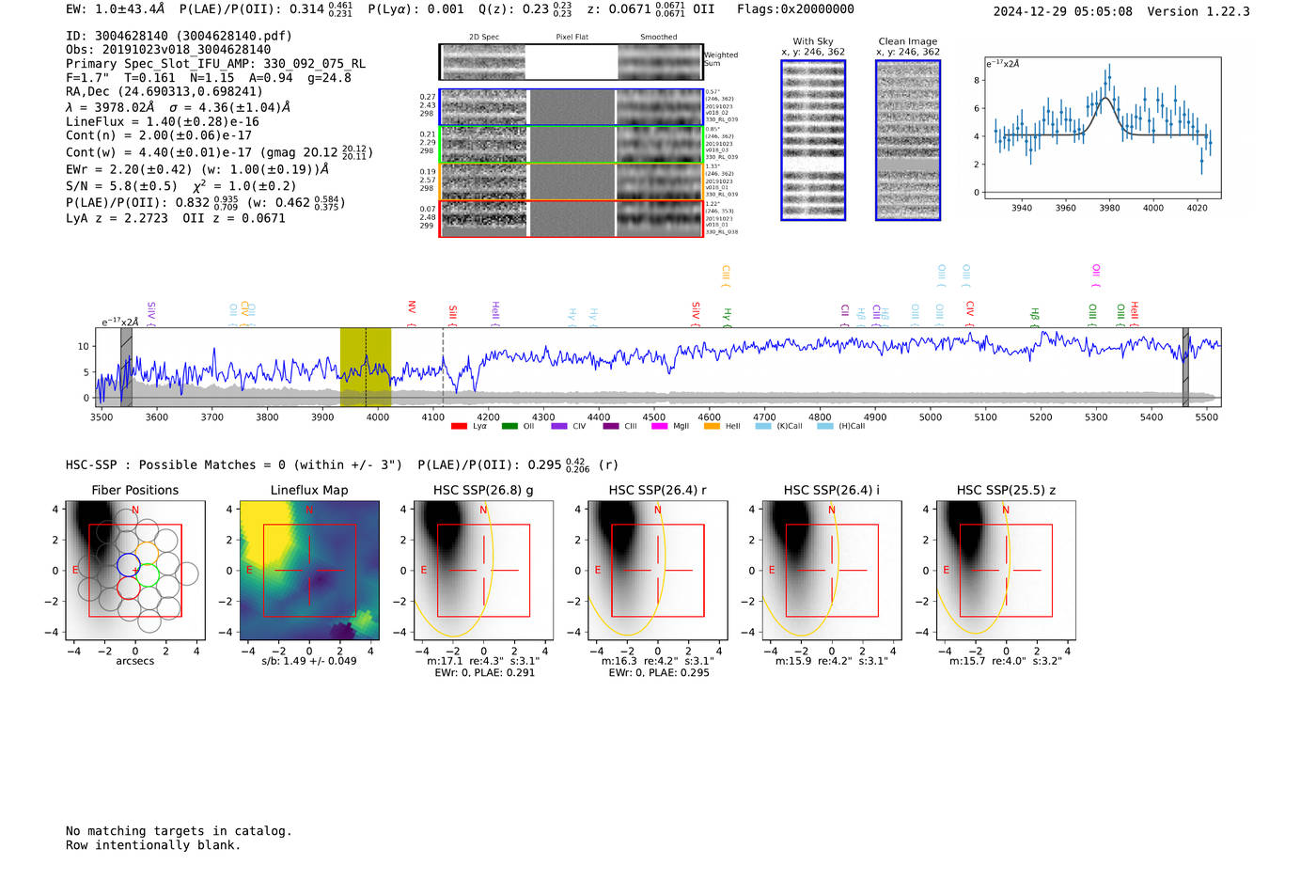Viewport: 1316px width, 896px height.
Task: Click the 'Q(z): 0.23' header value
Action: (513, 8)
